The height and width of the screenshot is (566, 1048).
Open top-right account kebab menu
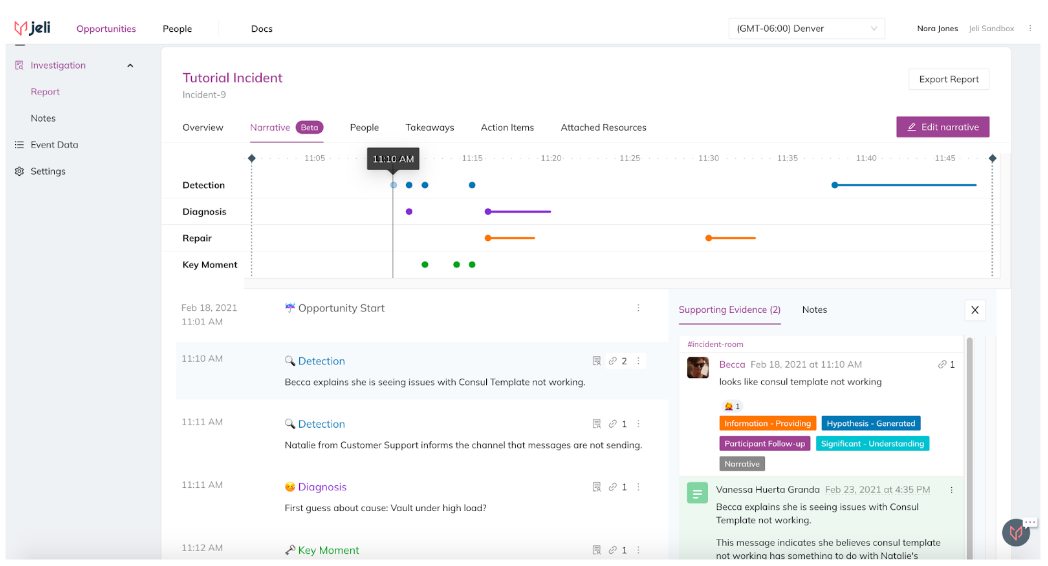coord(1030,28)
